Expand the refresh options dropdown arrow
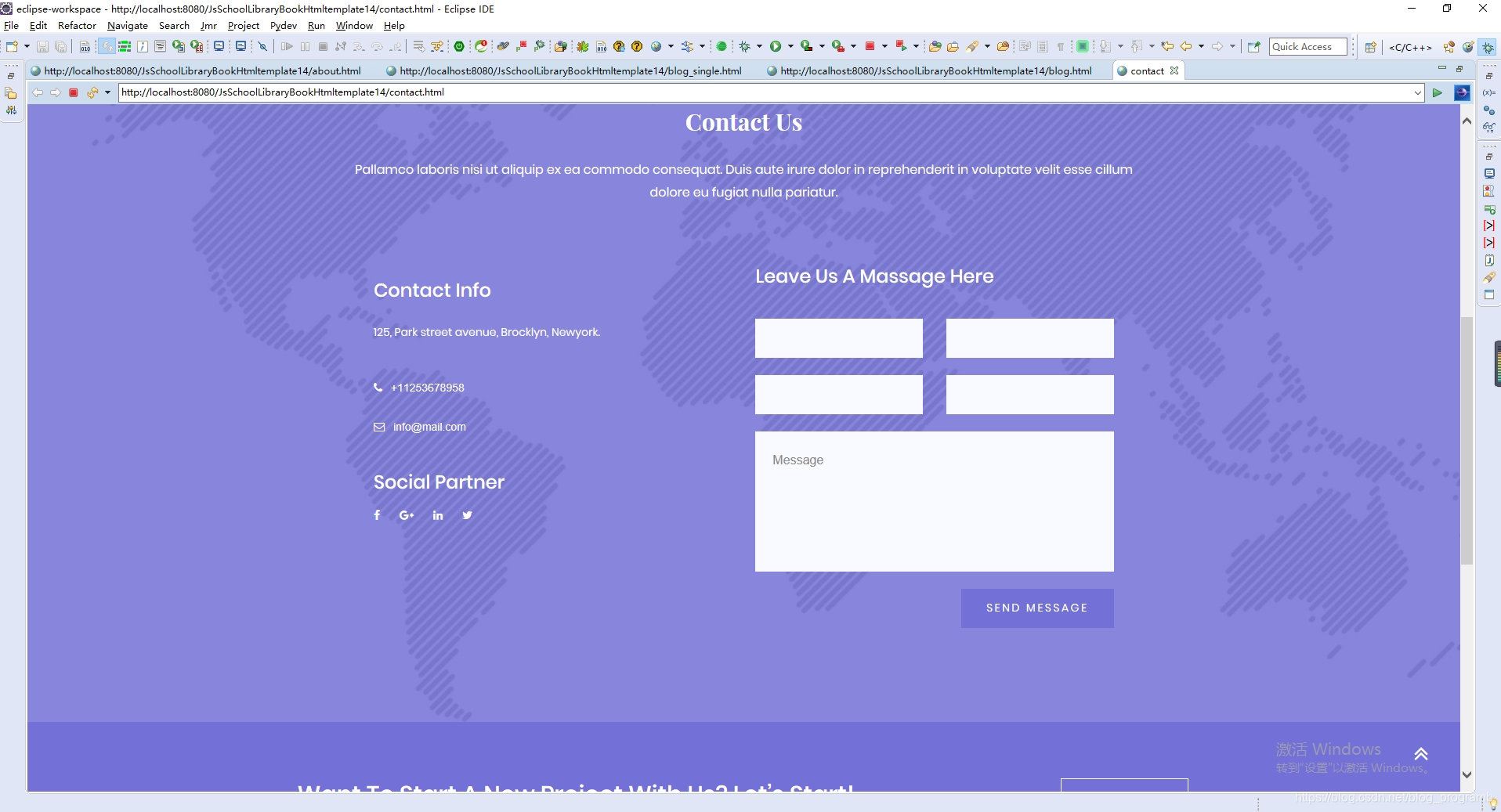Viewport: 1501px width, 812px height. [x=107, y=92]
